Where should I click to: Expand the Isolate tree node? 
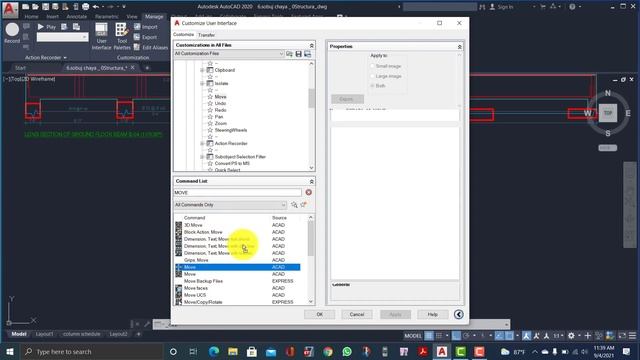pos(202,83)
